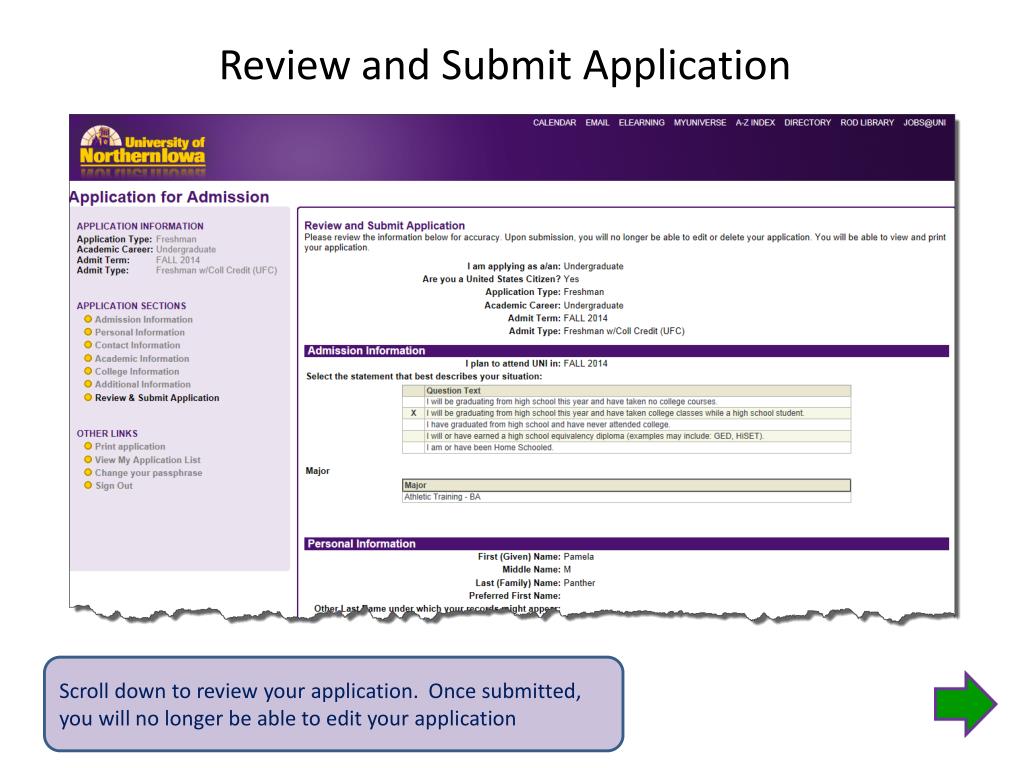Click the last name value 'Panther'
The image size is (1024, 768).
pyautogui.click(x=579, y=583)
